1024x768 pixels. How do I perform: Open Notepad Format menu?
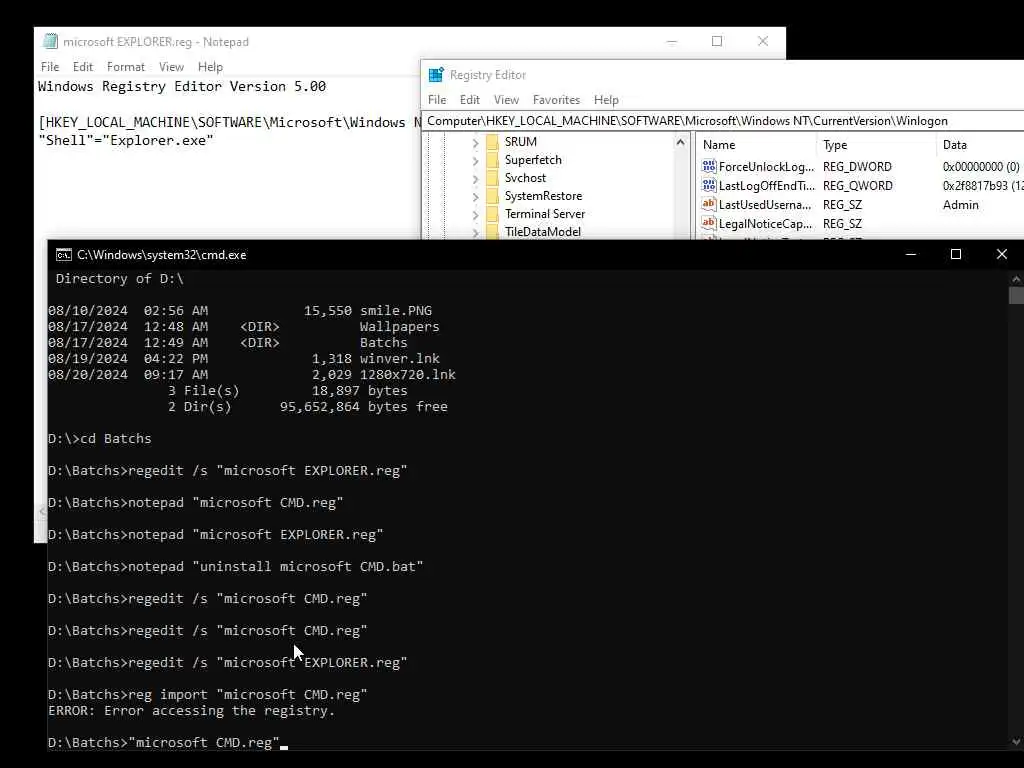point(125,67)
